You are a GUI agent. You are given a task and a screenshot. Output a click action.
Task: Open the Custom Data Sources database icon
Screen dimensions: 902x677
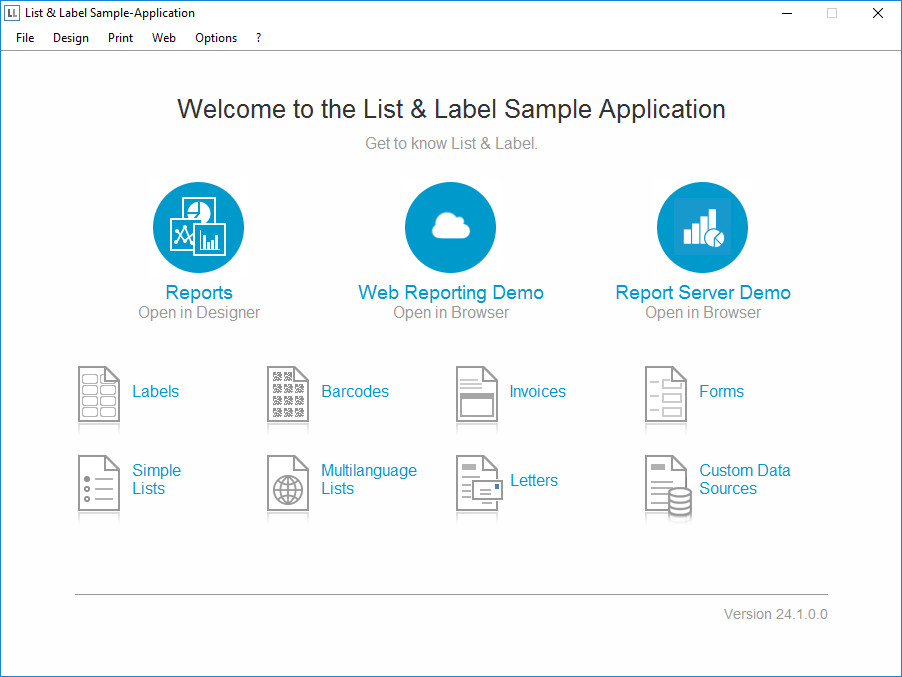pos(665,486)
